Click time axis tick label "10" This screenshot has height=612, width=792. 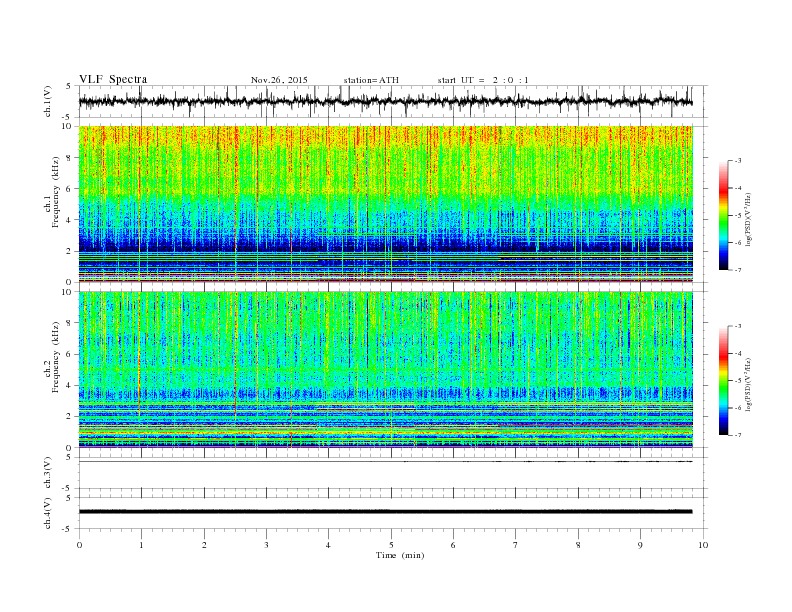pyautogui.click(x=703, y=545)
